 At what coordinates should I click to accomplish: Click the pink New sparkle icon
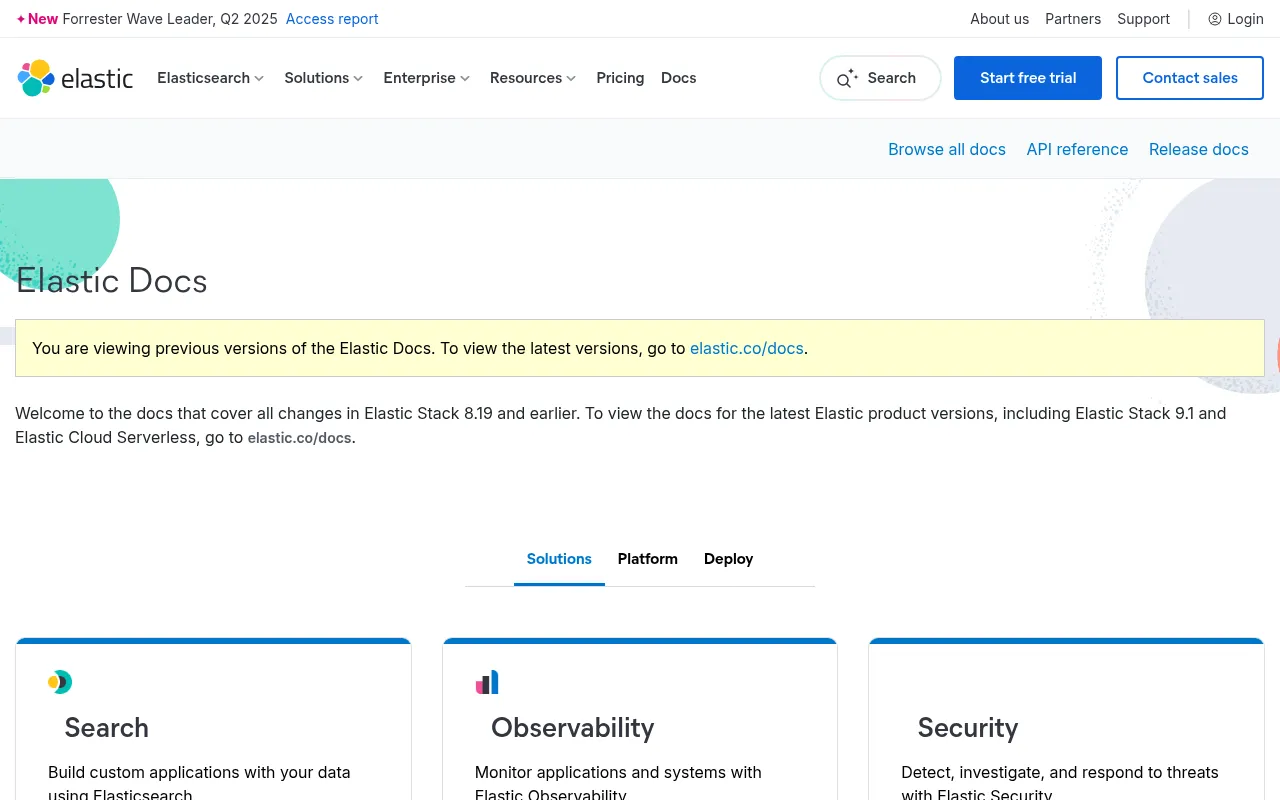(21, 19)
